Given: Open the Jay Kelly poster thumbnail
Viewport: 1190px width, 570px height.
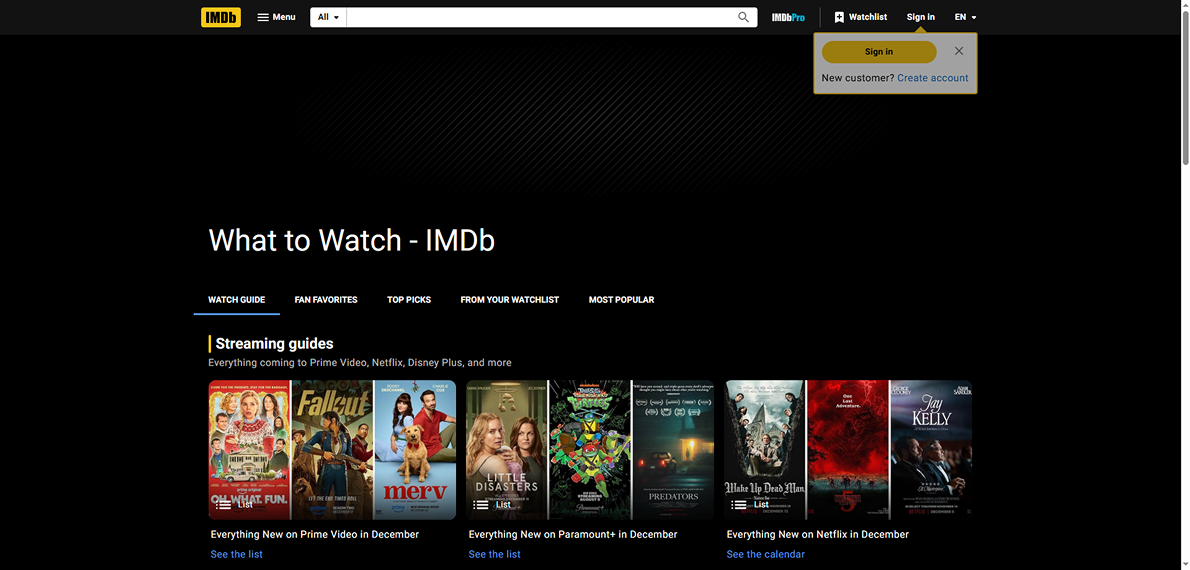Looking at the screenshot, I should tap(931, 450).
